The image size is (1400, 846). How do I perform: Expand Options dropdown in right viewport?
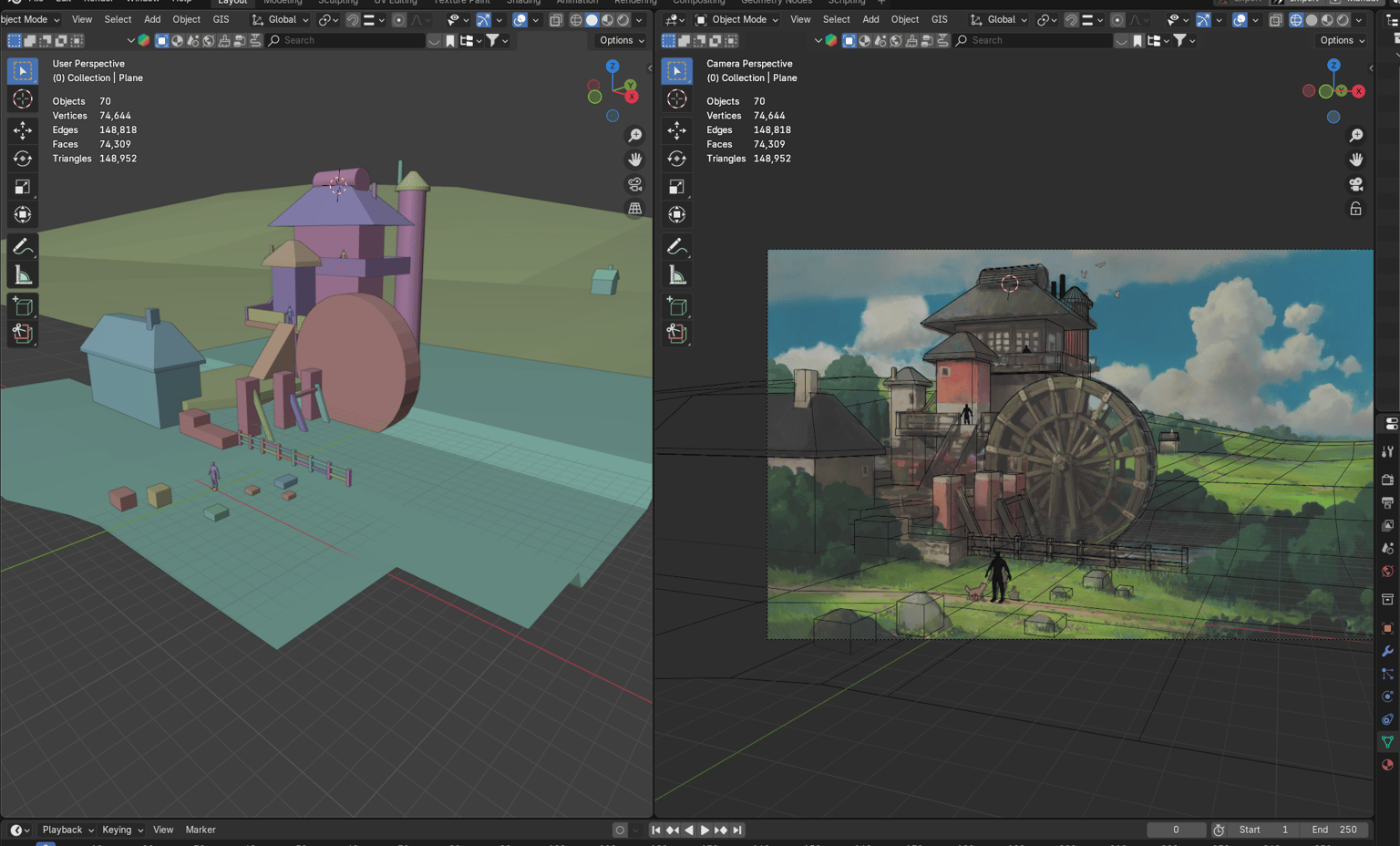[1343, 40]
